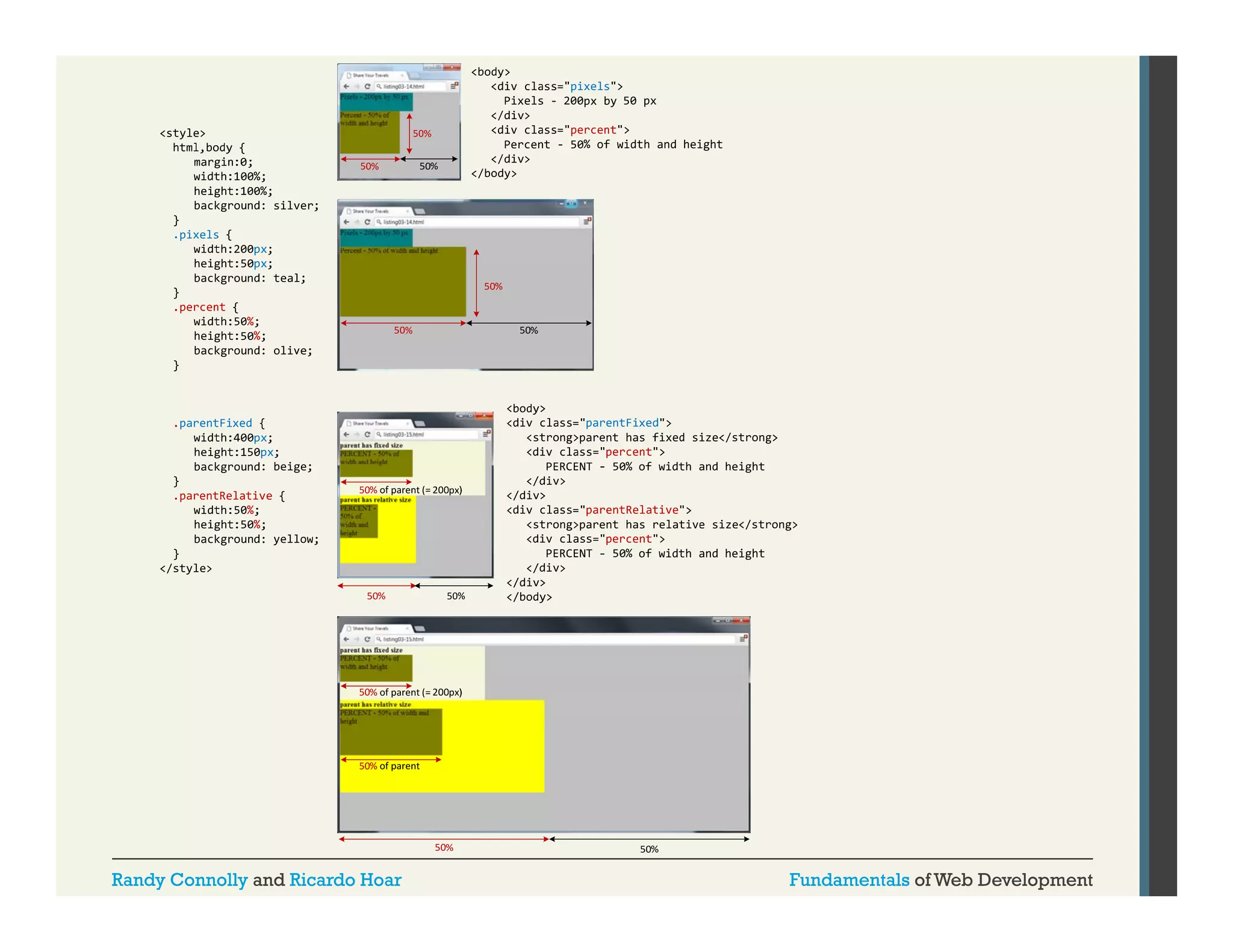The height and width of the screenshot is (952, 1233).
Task: Click reload icon in largest listing03-15 browser
Action: coord(367,639)
